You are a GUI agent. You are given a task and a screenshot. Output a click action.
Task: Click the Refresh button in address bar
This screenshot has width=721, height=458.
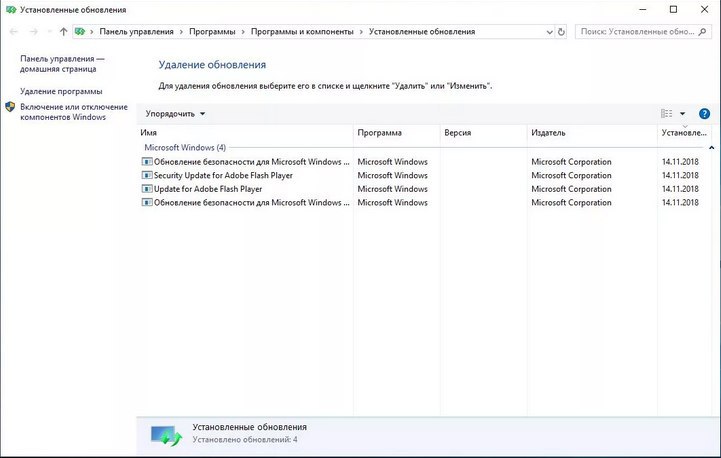tap(561, 32)
